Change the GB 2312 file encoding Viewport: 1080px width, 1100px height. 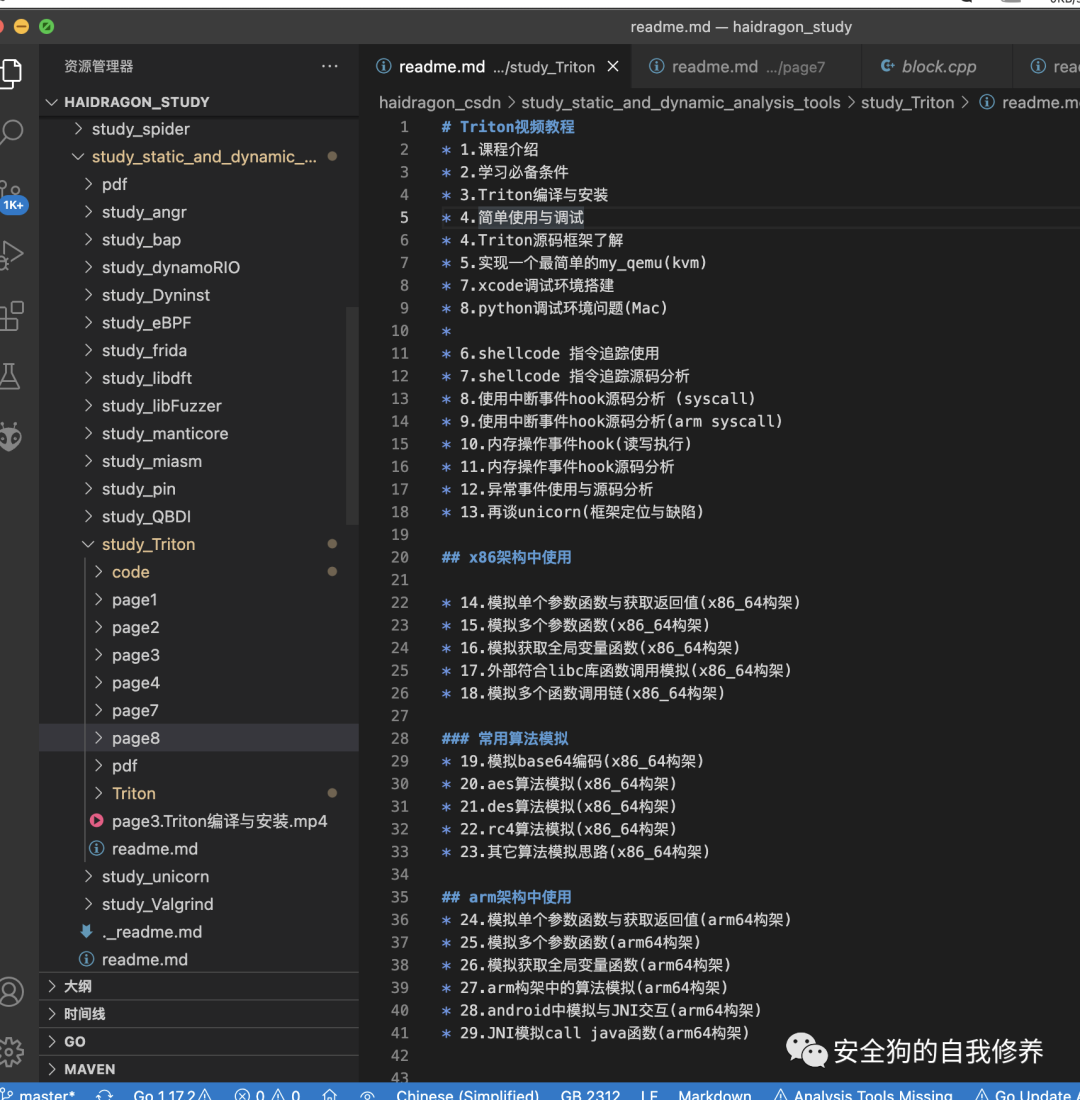tap(590, 1094)
